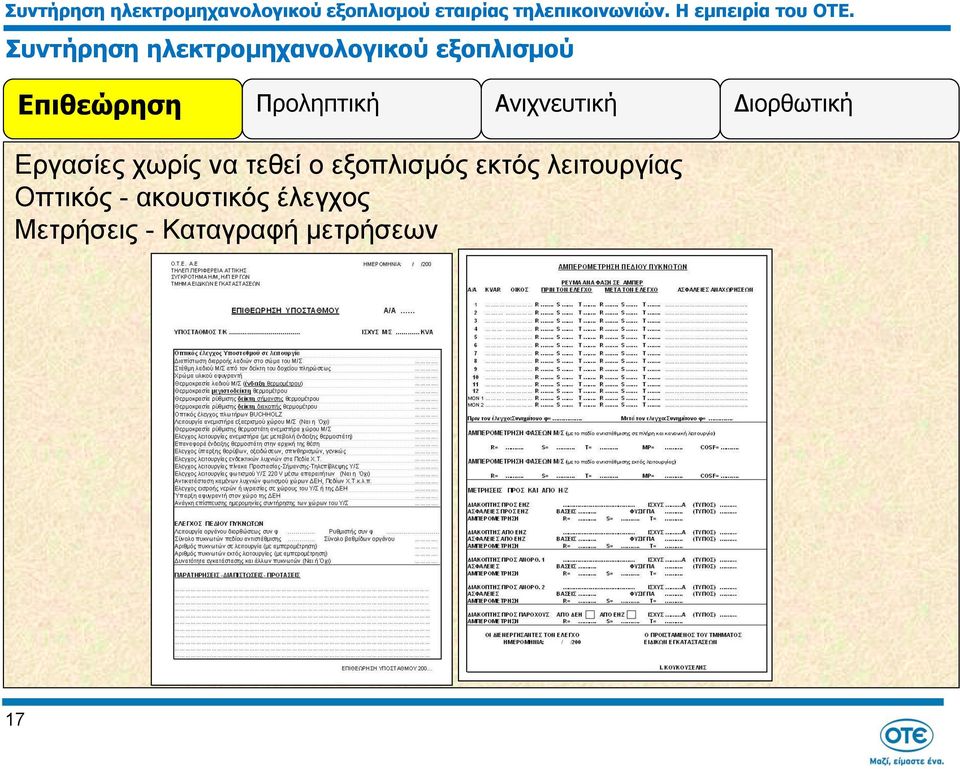Click the slogan Μαζί, είμαστε ένα.
The height and width of the screenshot is (769, 960).
tap(907, 761)
